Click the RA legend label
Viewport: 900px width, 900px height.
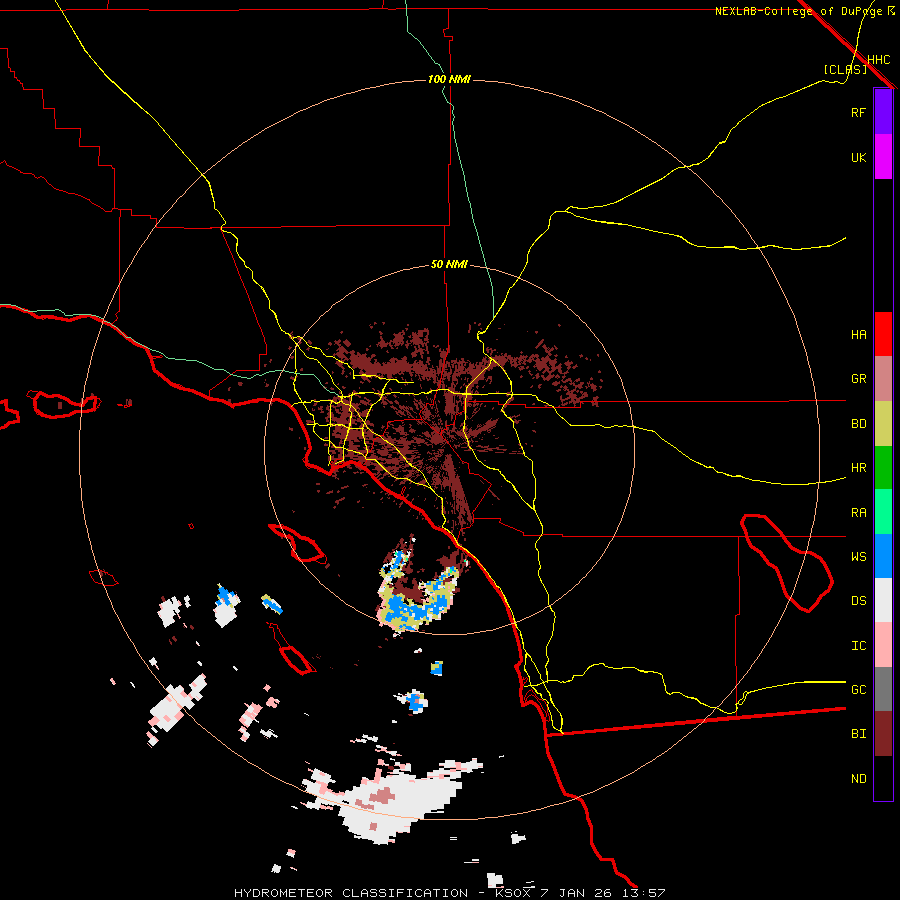click(x=858, y=512)
